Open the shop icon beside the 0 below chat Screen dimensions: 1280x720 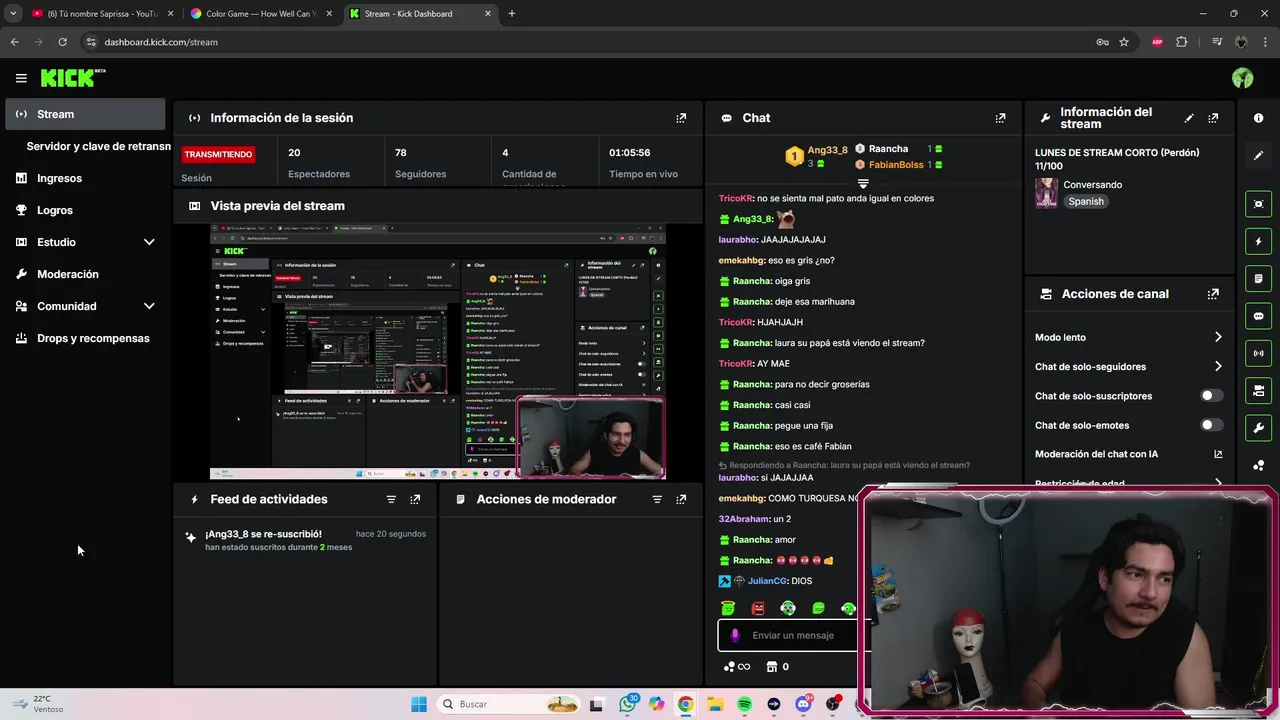[771, 667]
